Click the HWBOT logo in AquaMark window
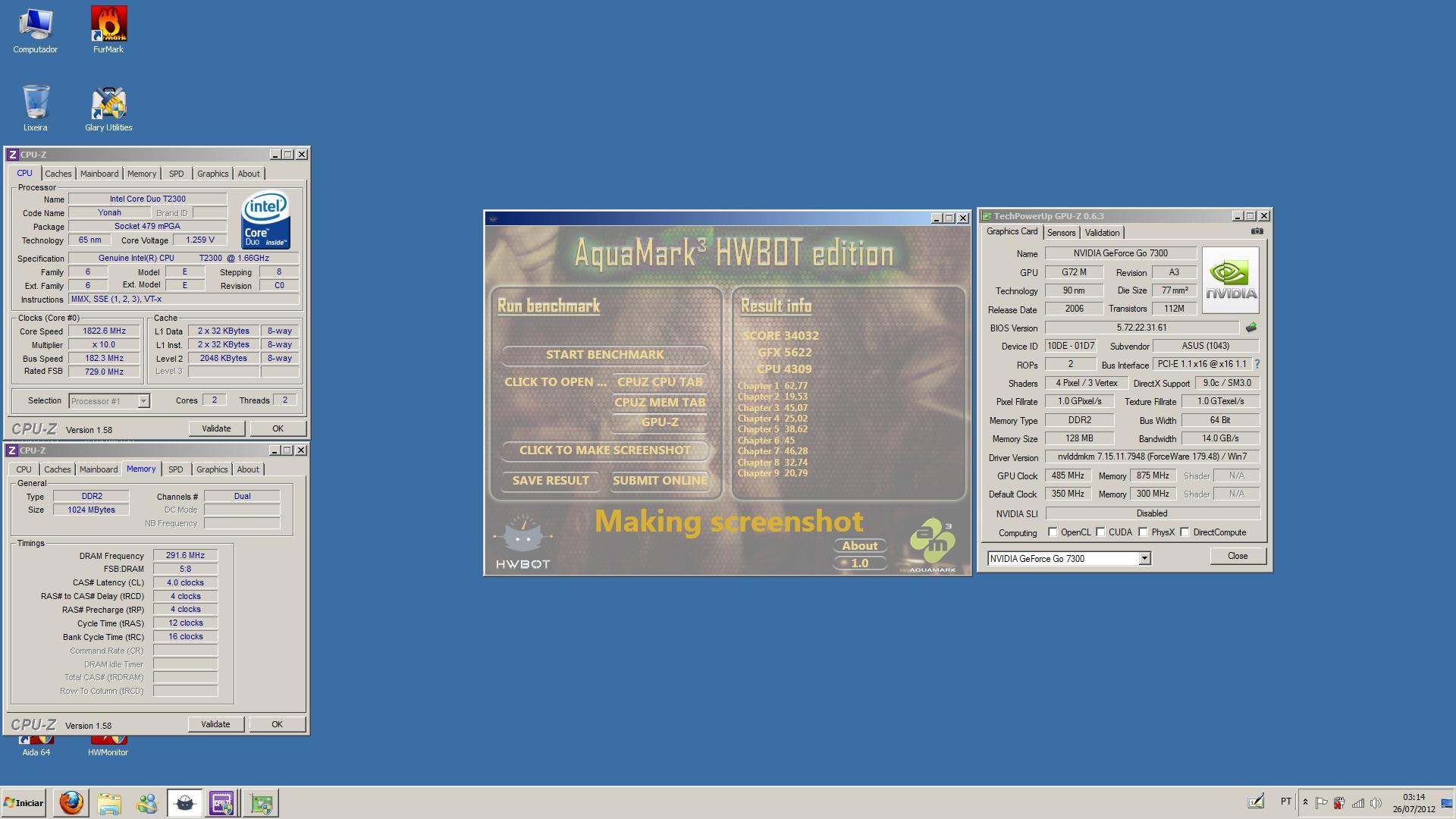 pos(522,541)
